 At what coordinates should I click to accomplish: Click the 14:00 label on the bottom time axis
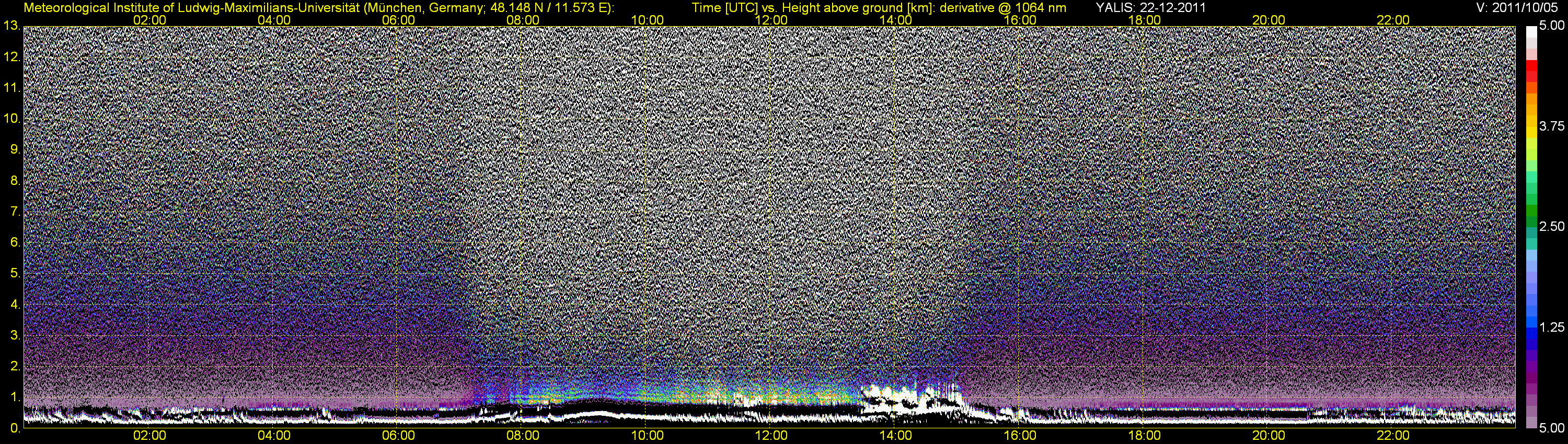pyautogui.click(x=896, y=436)
